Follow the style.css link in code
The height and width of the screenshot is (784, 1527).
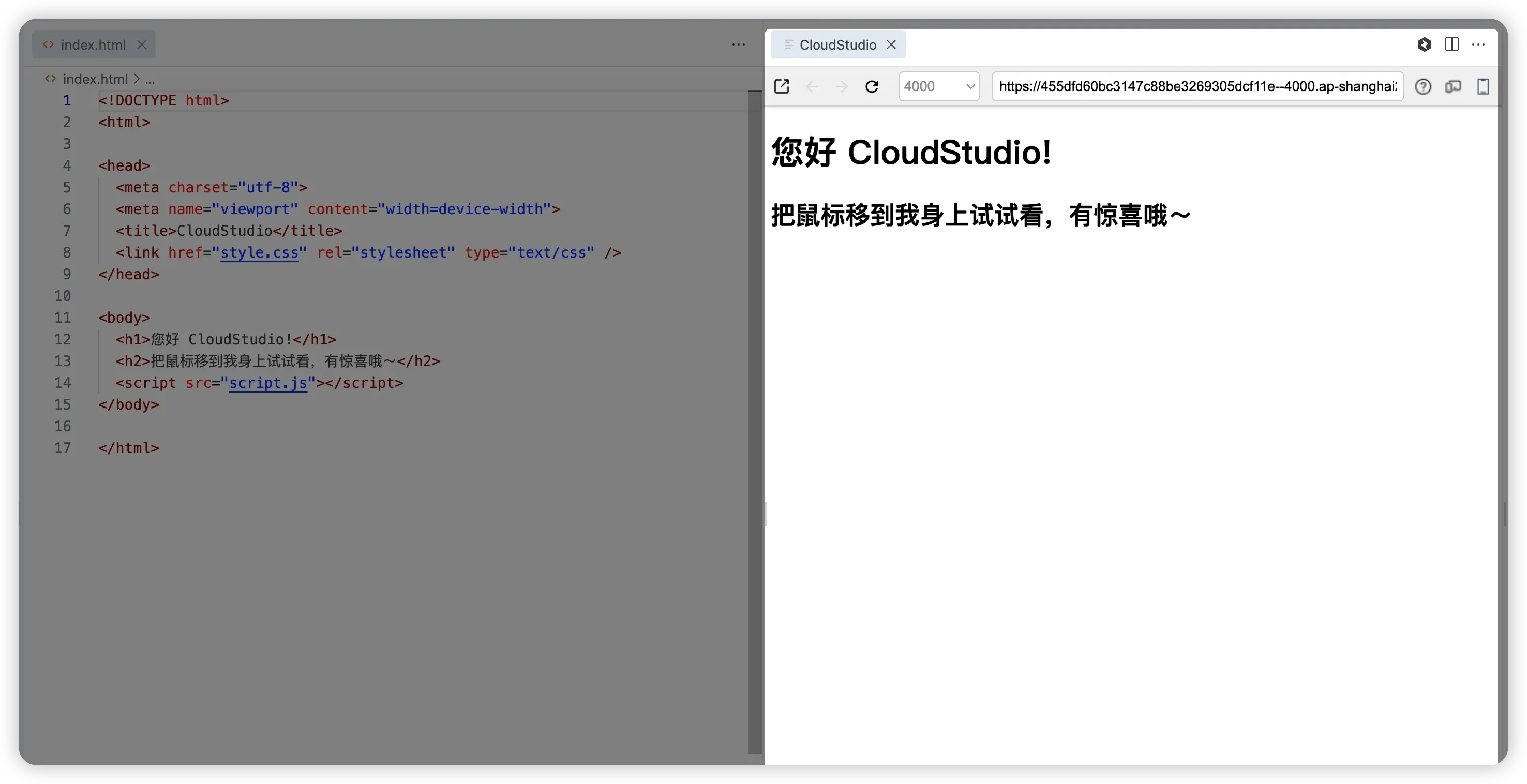[x=259, y=252]
